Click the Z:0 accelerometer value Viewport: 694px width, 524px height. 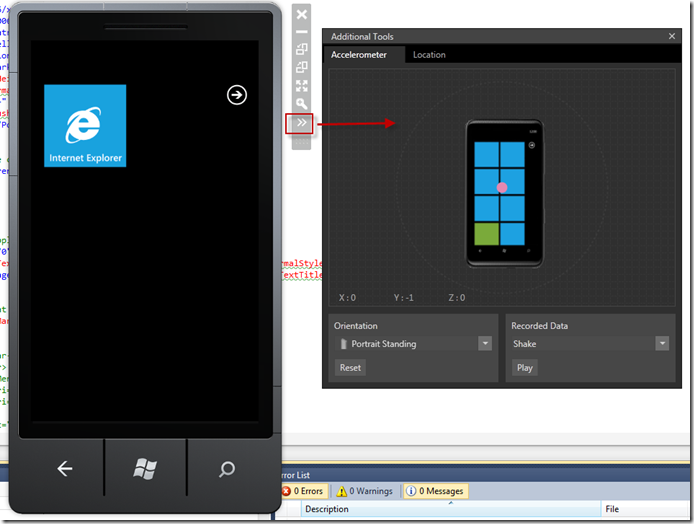click(457, 298)
